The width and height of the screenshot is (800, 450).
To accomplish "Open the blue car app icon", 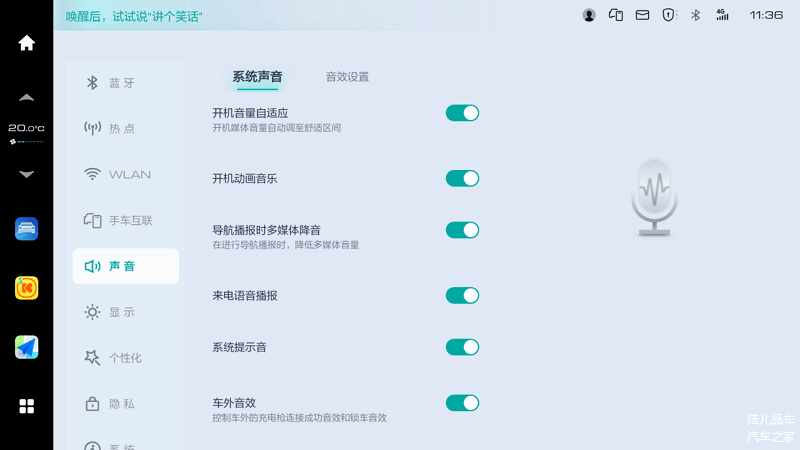I will click(x=27, y=229).
